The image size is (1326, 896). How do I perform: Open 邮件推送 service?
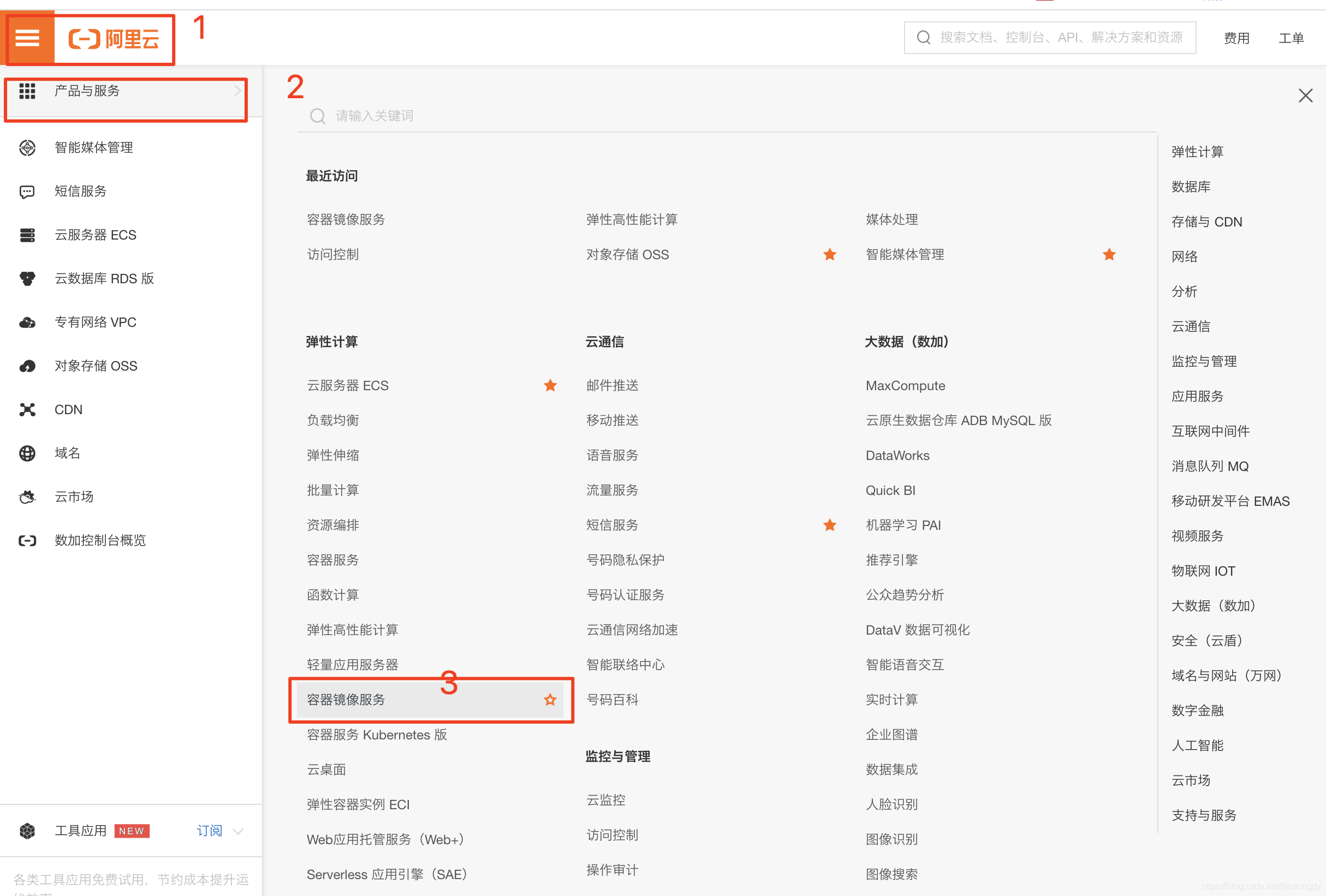612,386
